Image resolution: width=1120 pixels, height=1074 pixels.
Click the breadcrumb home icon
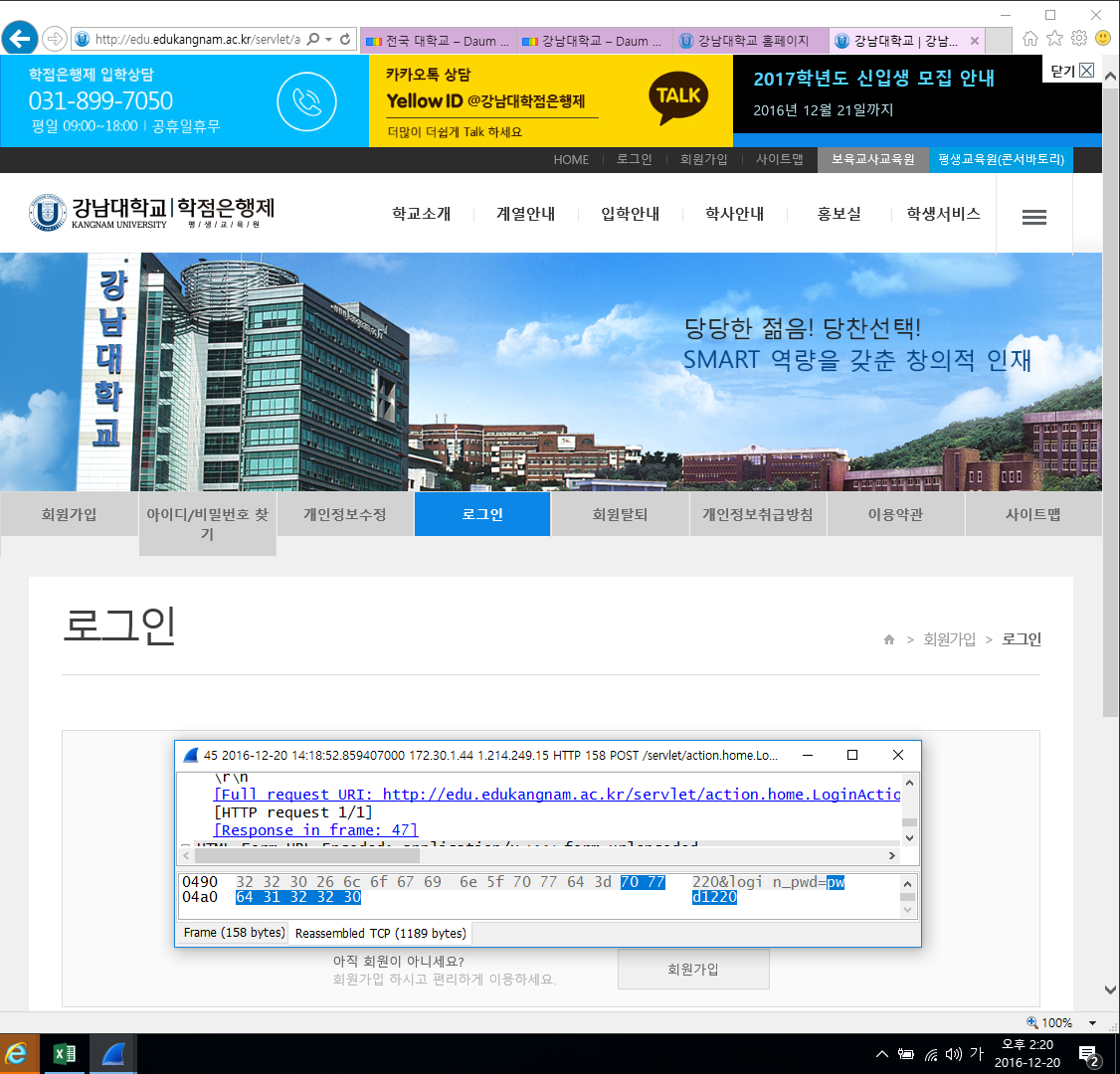(x=888, y=639)
